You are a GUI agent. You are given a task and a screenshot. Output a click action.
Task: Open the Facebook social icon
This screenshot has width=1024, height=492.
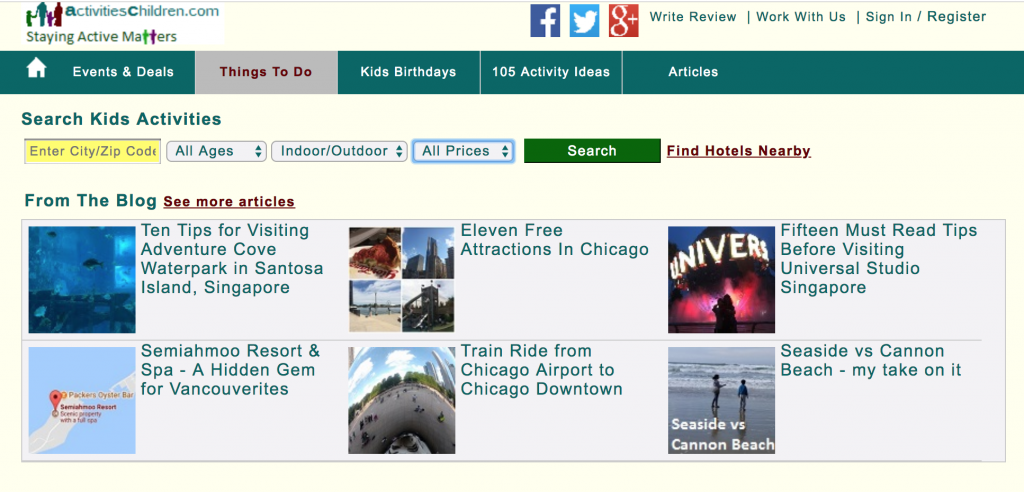pyautogui.click(x=545, y=20)
